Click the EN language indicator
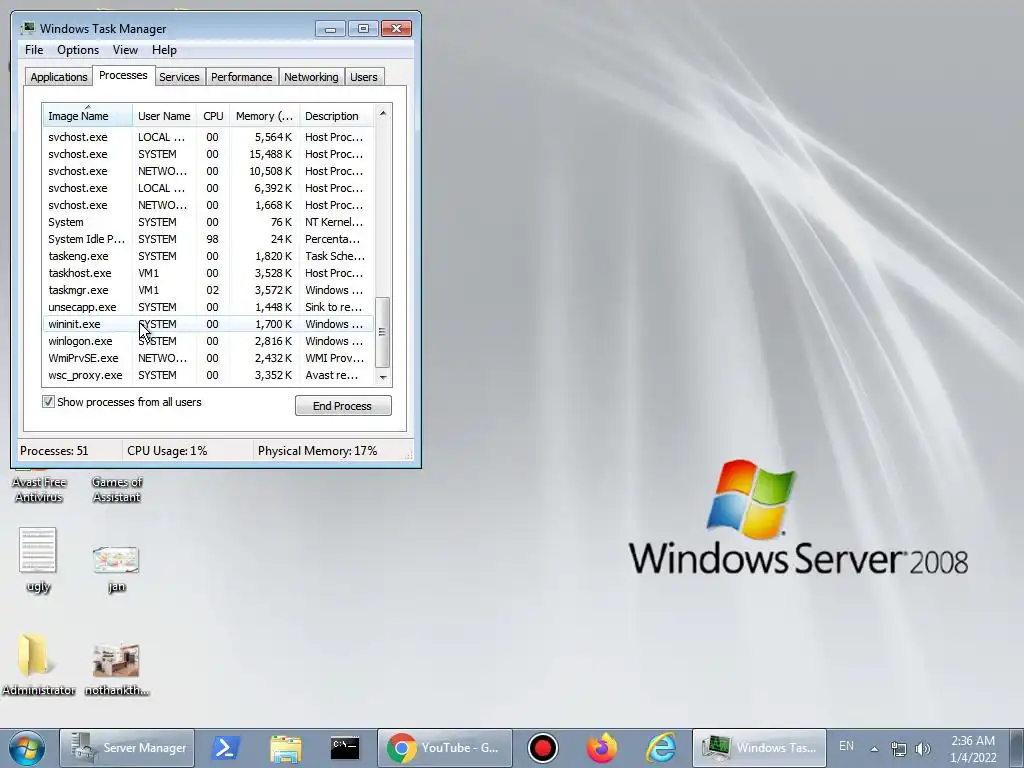The image size is (1024, 768). click(846, 746)
